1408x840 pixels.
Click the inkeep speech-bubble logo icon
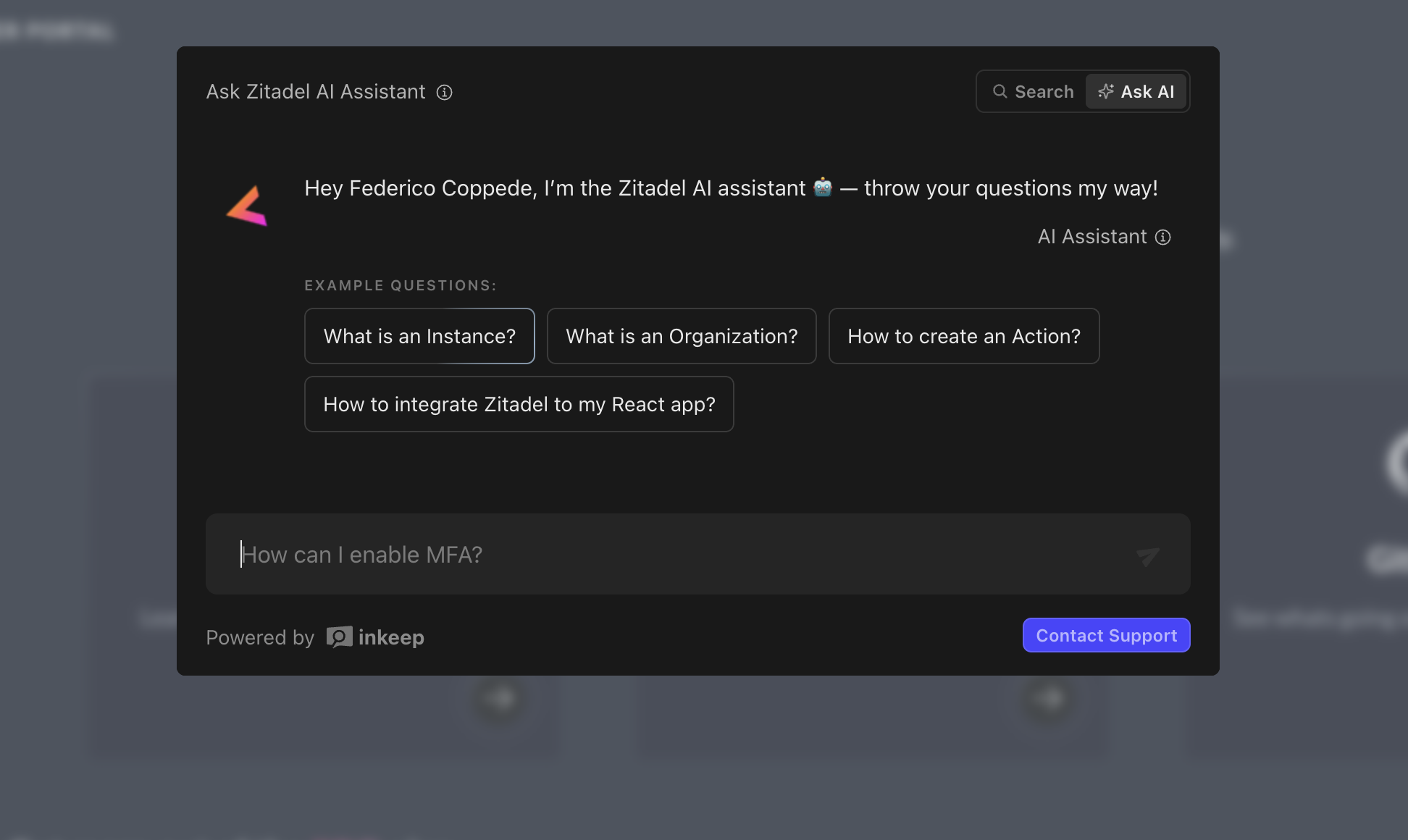tap(339, 637)
